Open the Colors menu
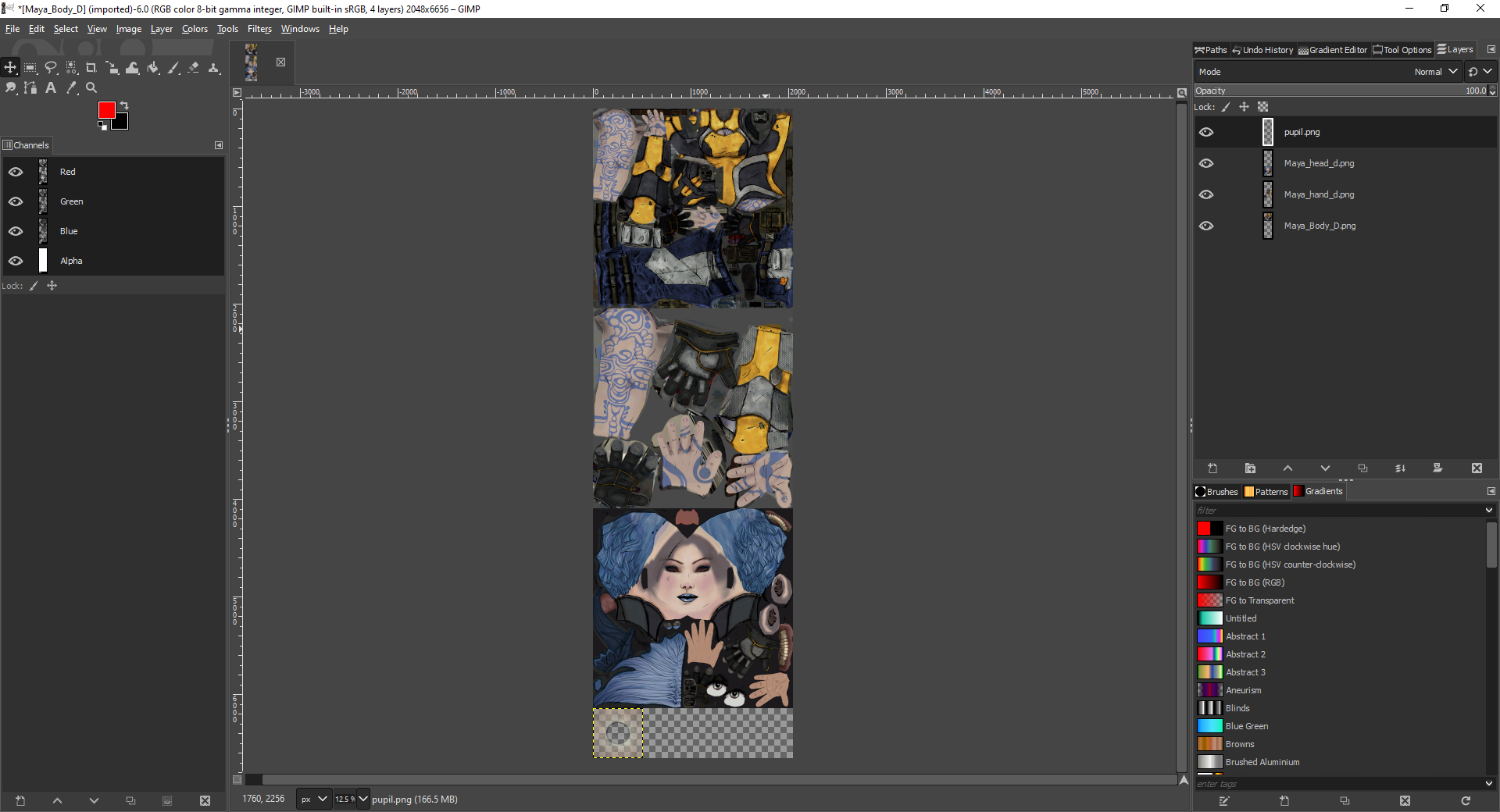Screen dimensions: 1500x812 click(195, 29)
